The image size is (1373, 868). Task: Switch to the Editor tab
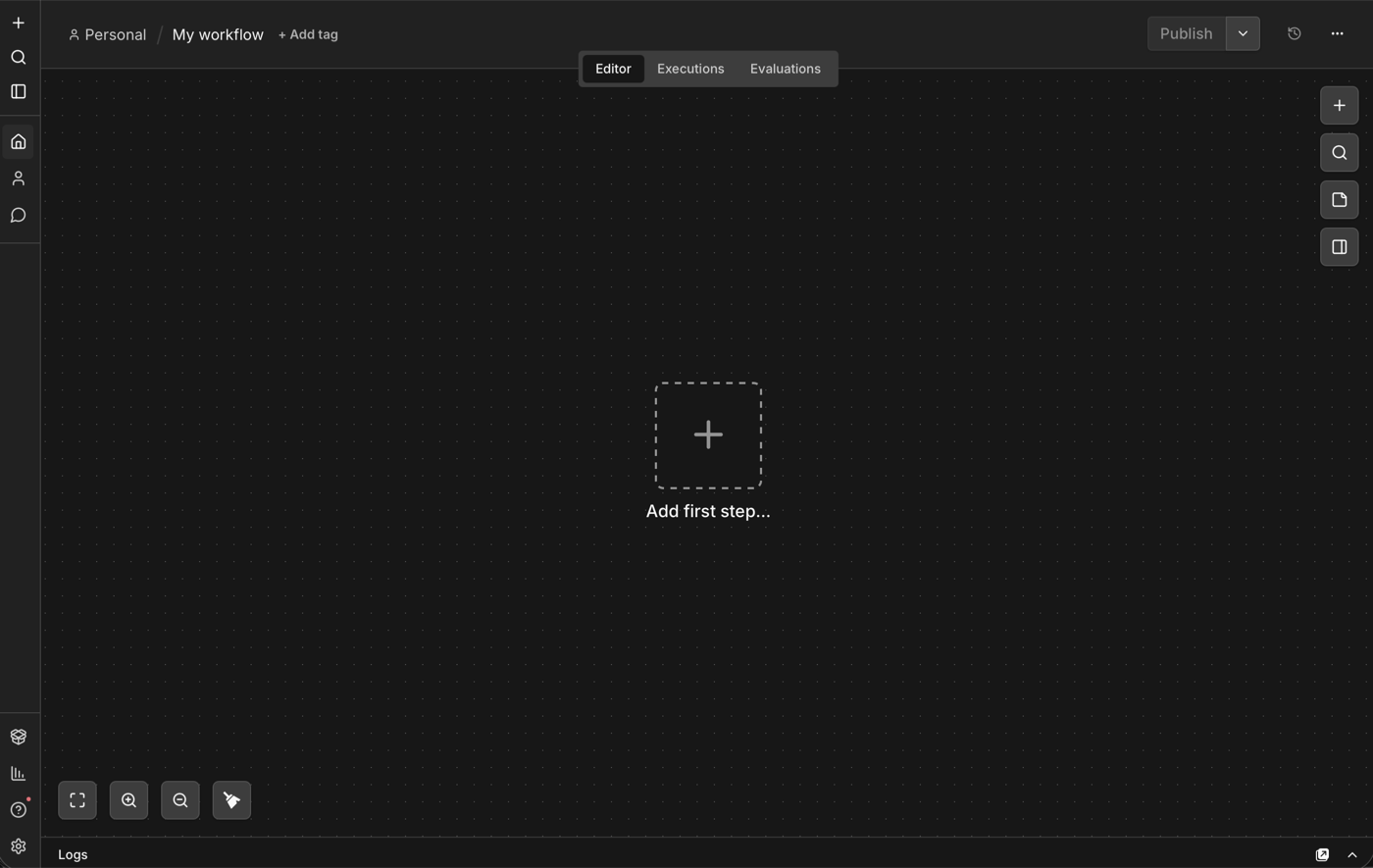pyautogui.click(x=613, y=69)
